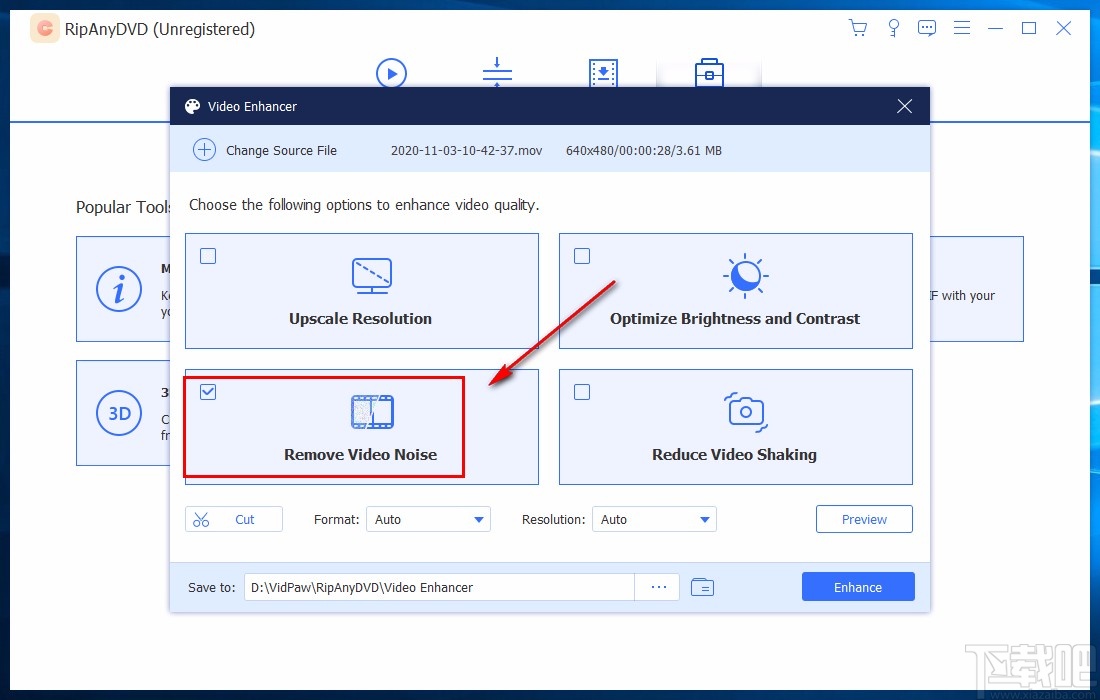Close the Video Enhancer dialog
The height and width of the screenshot is (700, 1100).
point(904,106)
